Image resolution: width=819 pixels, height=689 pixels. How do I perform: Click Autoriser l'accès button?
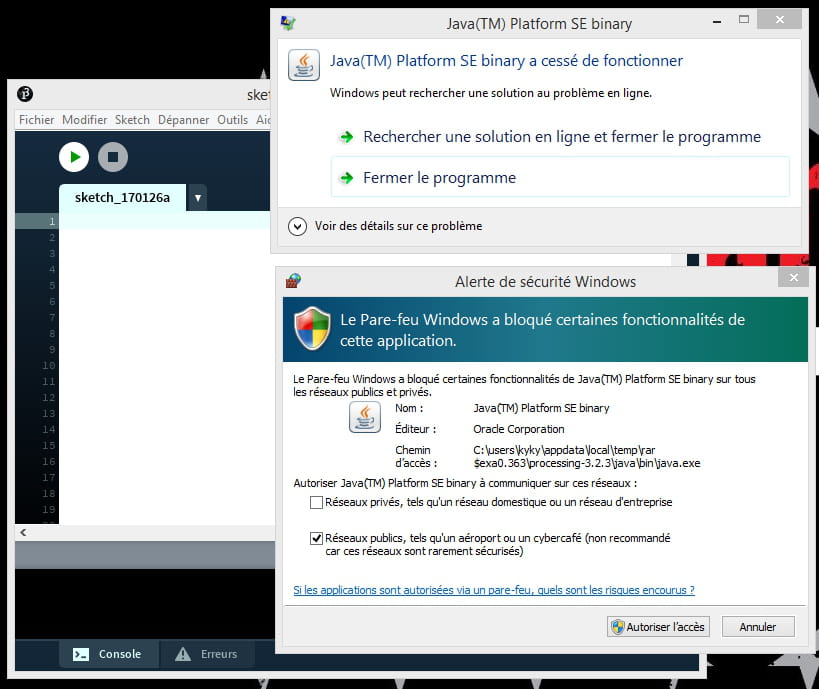click(658, 626)
